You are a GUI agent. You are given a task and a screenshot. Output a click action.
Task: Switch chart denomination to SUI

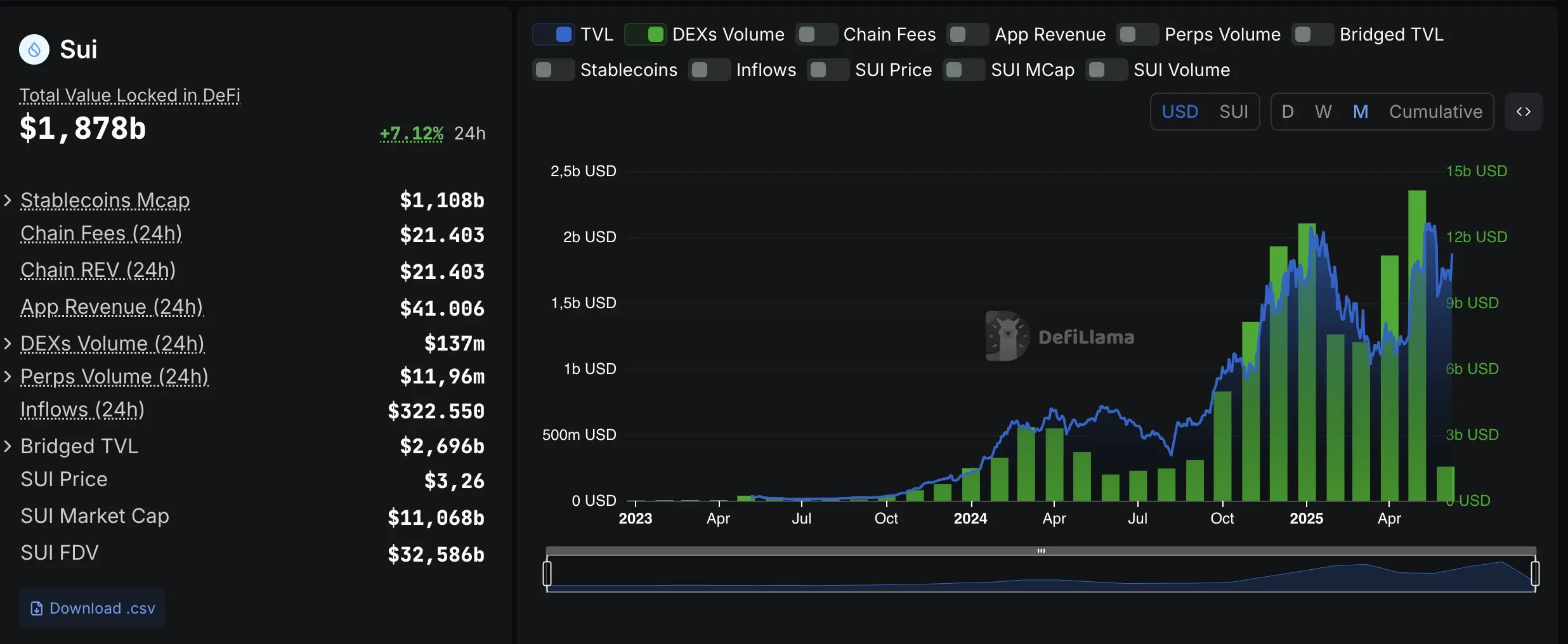(1233, 112)
